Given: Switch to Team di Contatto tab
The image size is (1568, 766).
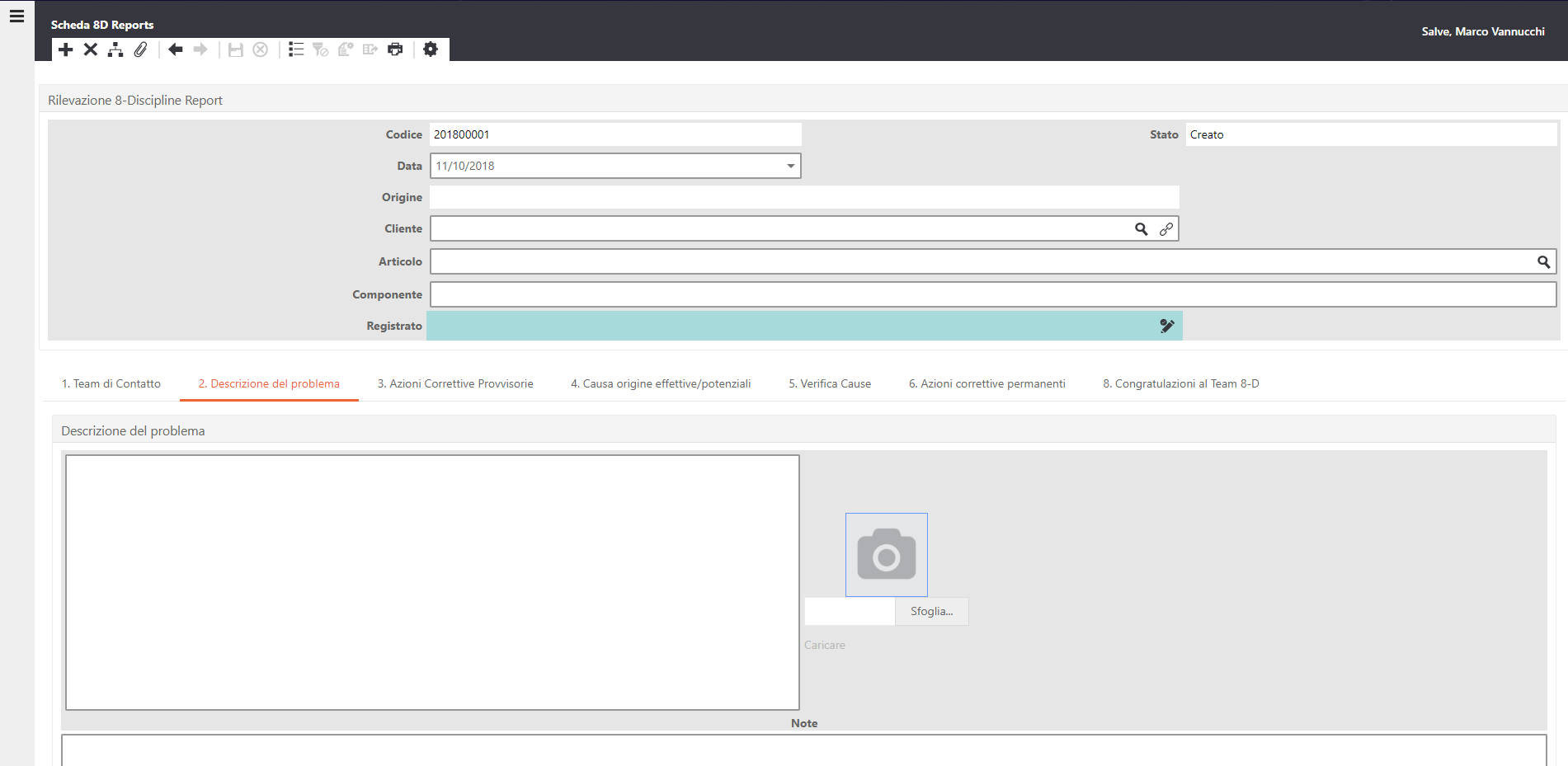Looking at the screenshot, I should click(x=111, y=384).
